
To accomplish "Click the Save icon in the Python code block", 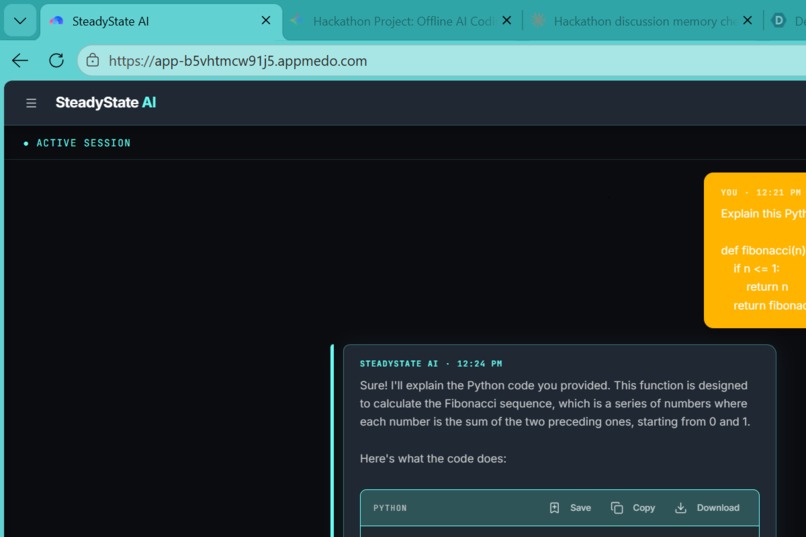I will click(554, 508).
